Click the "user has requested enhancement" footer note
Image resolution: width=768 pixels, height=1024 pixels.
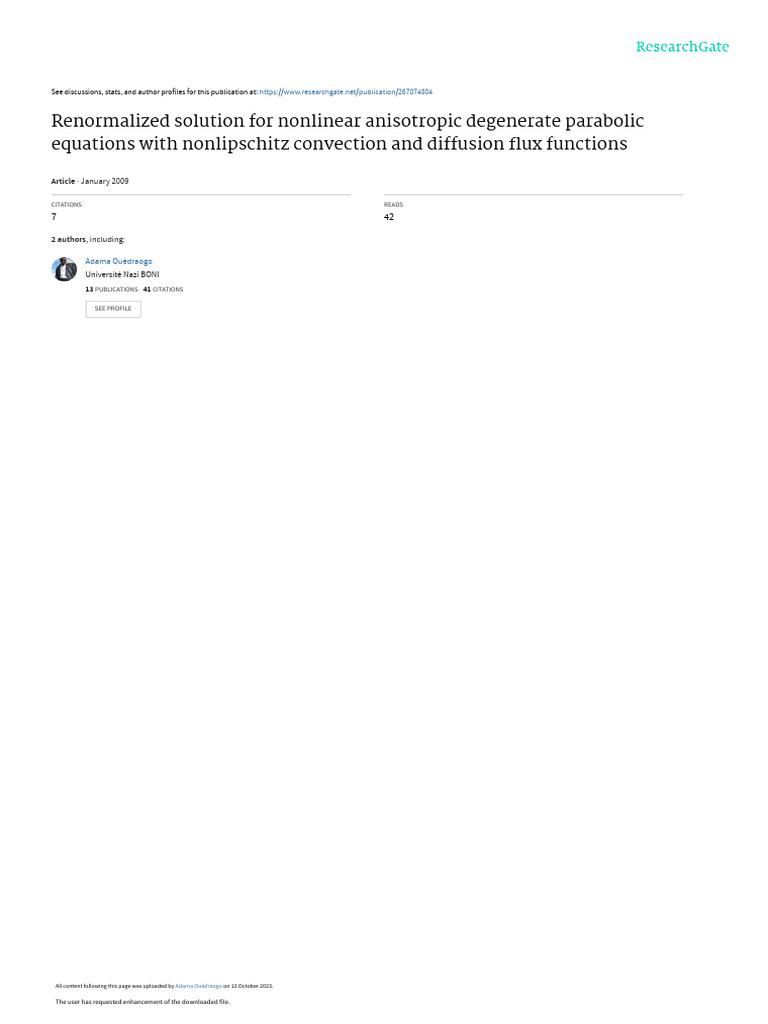(142, 1001)
